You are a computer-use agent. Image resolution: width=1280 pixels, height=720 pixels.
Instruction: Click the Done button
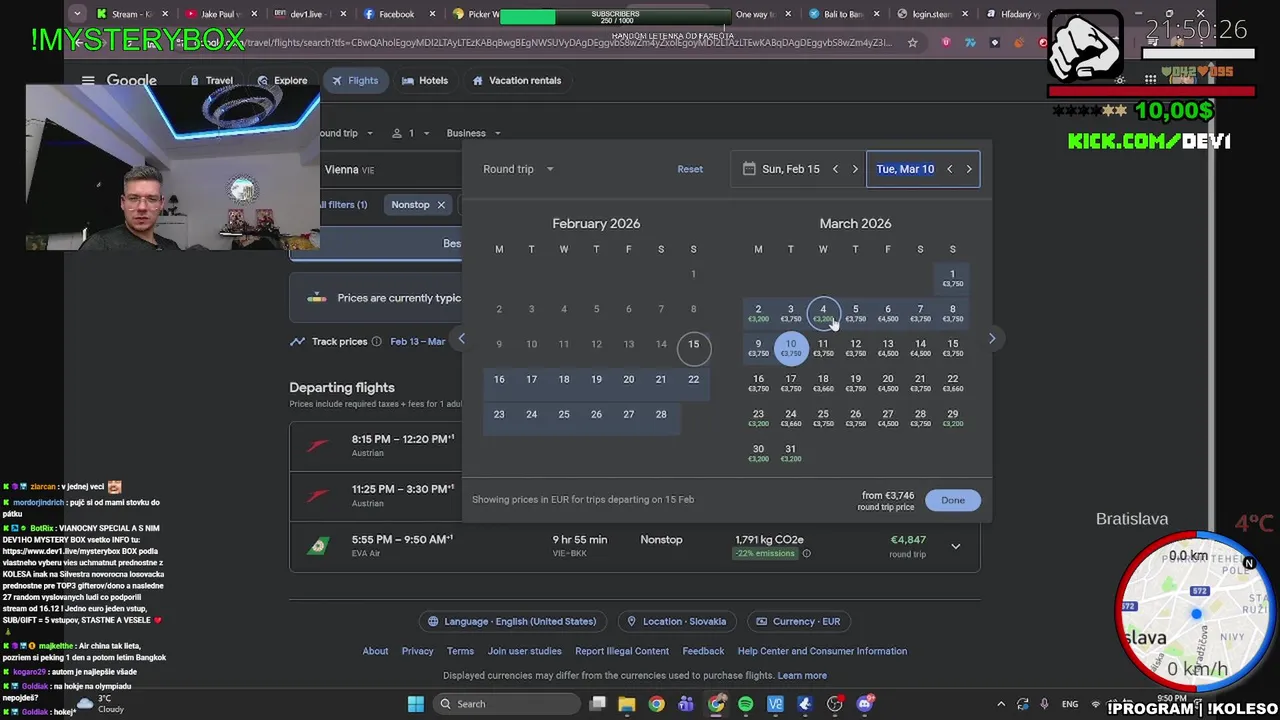click(x=953, y=500)
